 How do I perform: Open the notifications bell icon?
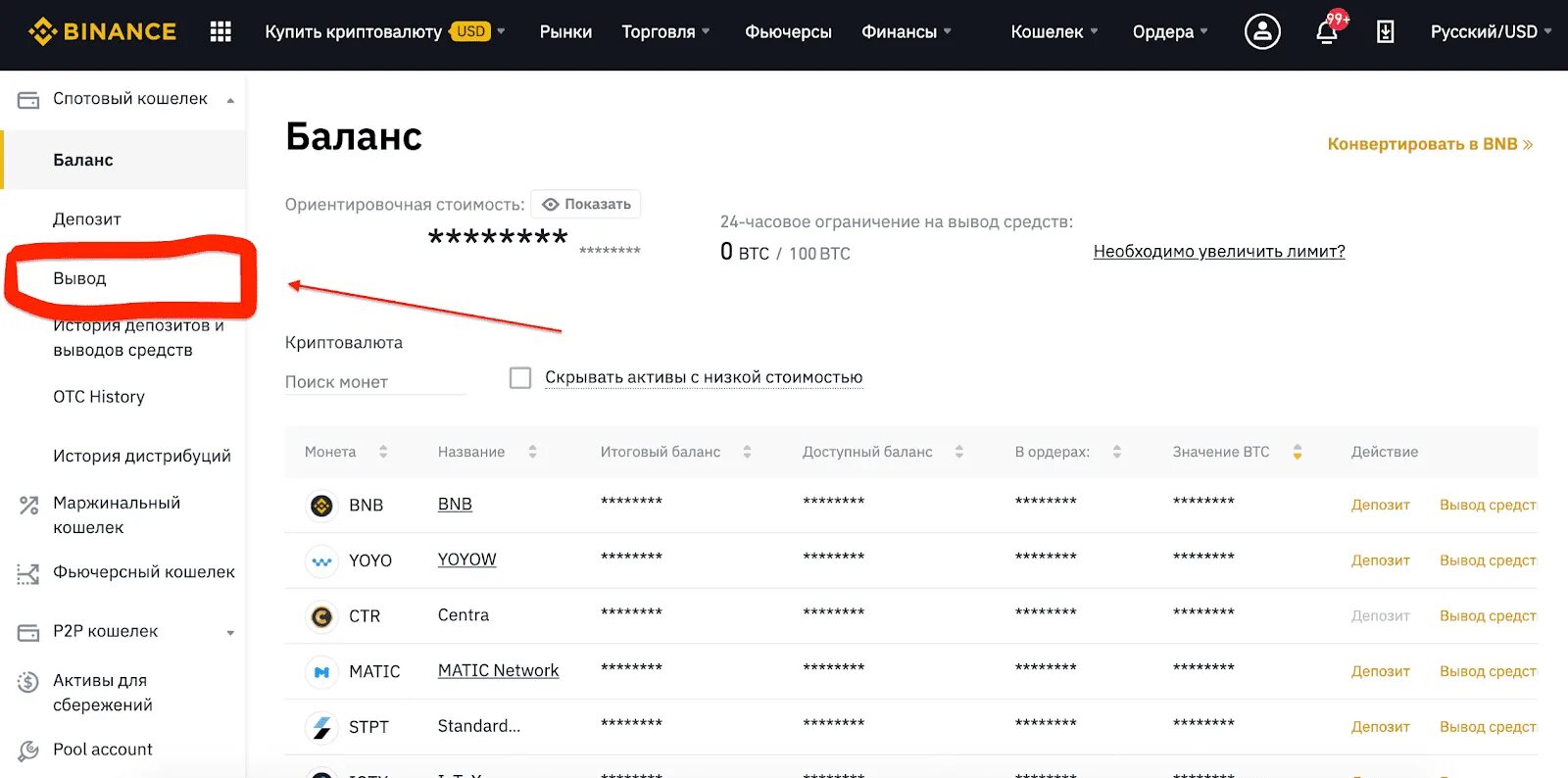[x=1327, y=31]
